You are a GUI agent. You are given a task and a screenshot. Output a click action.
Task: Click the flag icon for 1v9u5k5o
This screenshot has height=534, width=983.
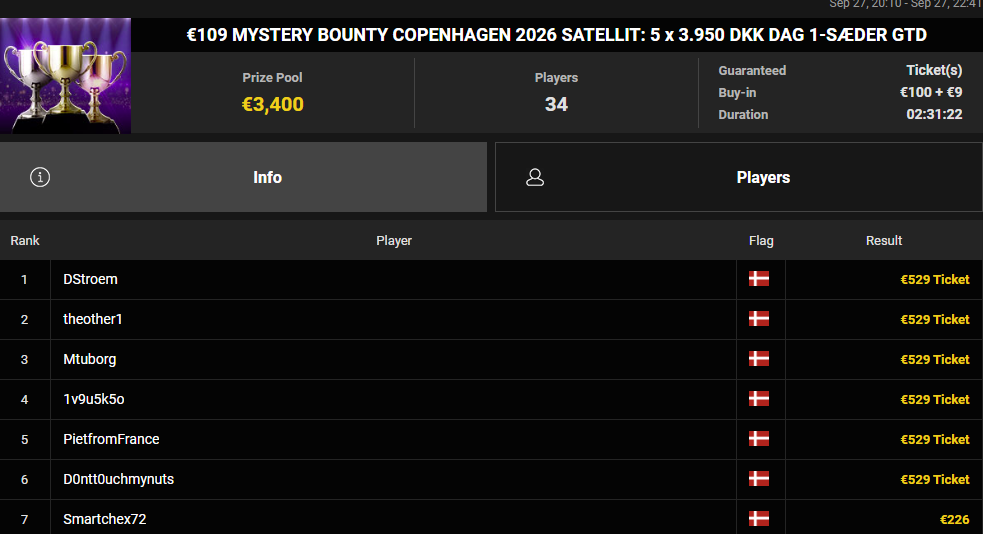[x=759, y=399]
